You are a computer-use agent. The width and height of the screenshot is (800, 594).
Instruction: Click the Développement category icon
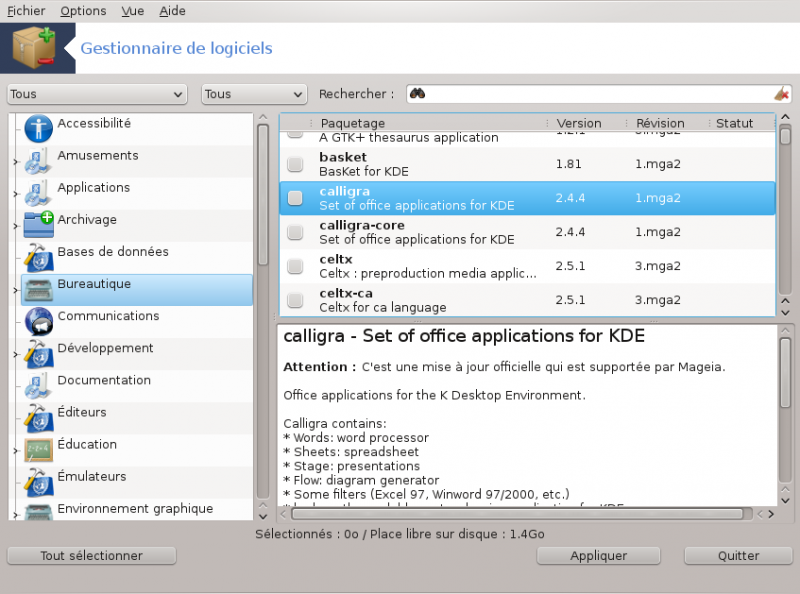point(38,354)
